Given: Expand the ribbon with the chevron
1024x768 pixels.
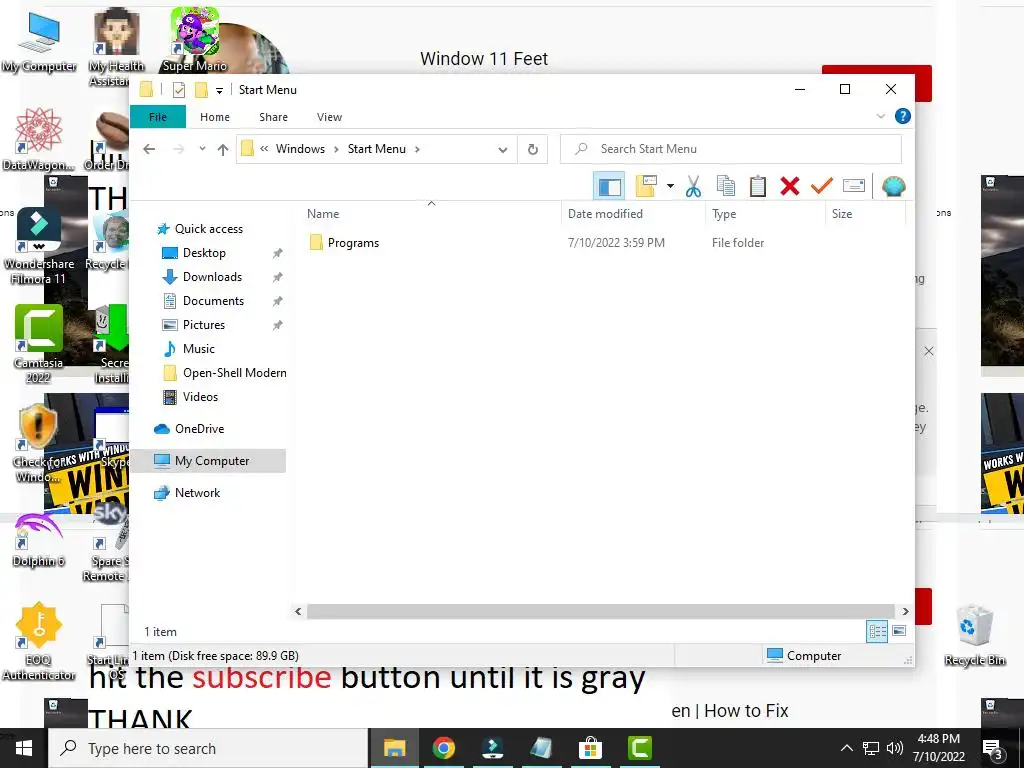Looking at the screenshot, I should click(880, 116).
